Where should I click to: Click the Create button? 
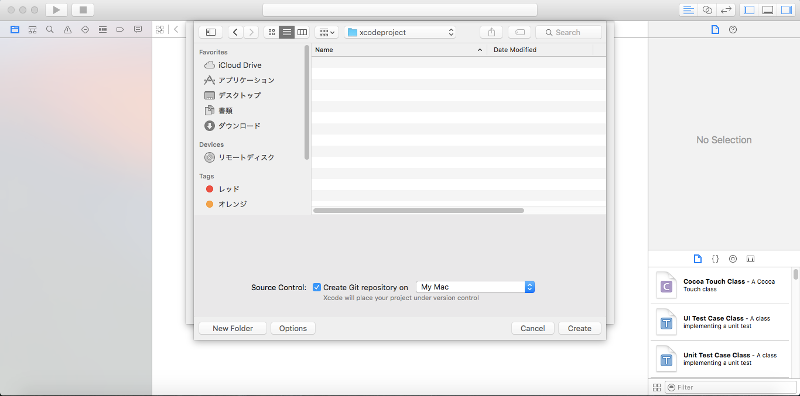[x=580, y=328]
